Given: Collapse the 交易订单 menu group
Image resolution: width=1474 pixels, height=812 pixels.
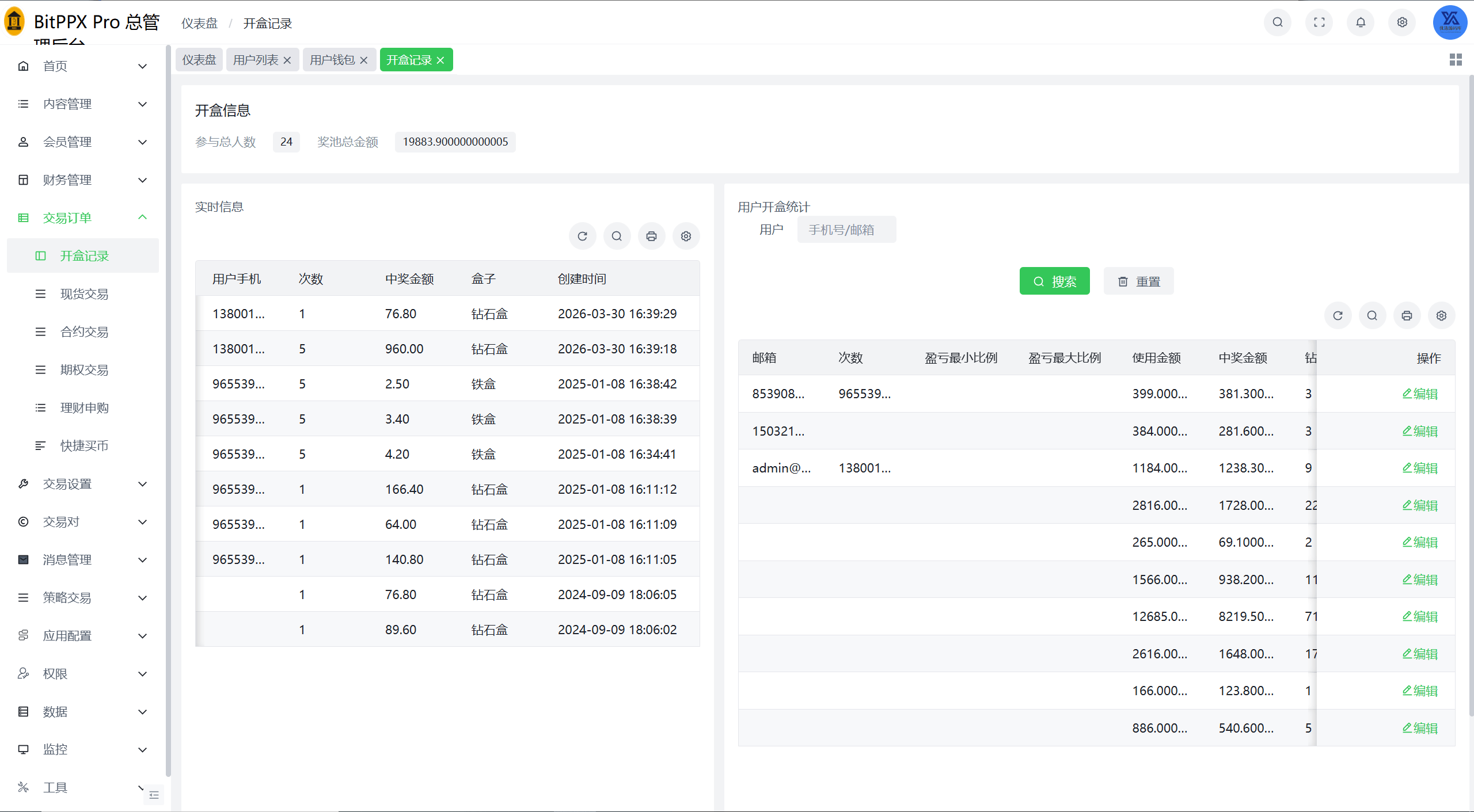Looking at the screenshot, I should tap(142, 218).
